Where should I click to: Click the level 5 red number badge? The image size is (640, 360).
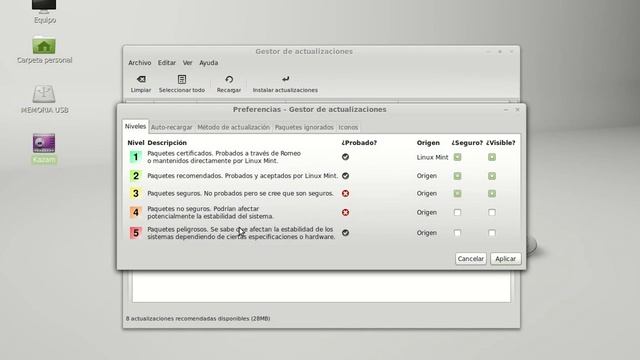point(136,233)
